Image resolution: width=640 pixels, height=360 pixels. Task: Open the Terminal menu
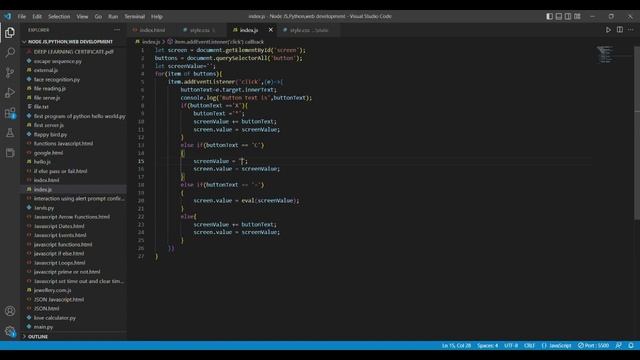[135, 16]
